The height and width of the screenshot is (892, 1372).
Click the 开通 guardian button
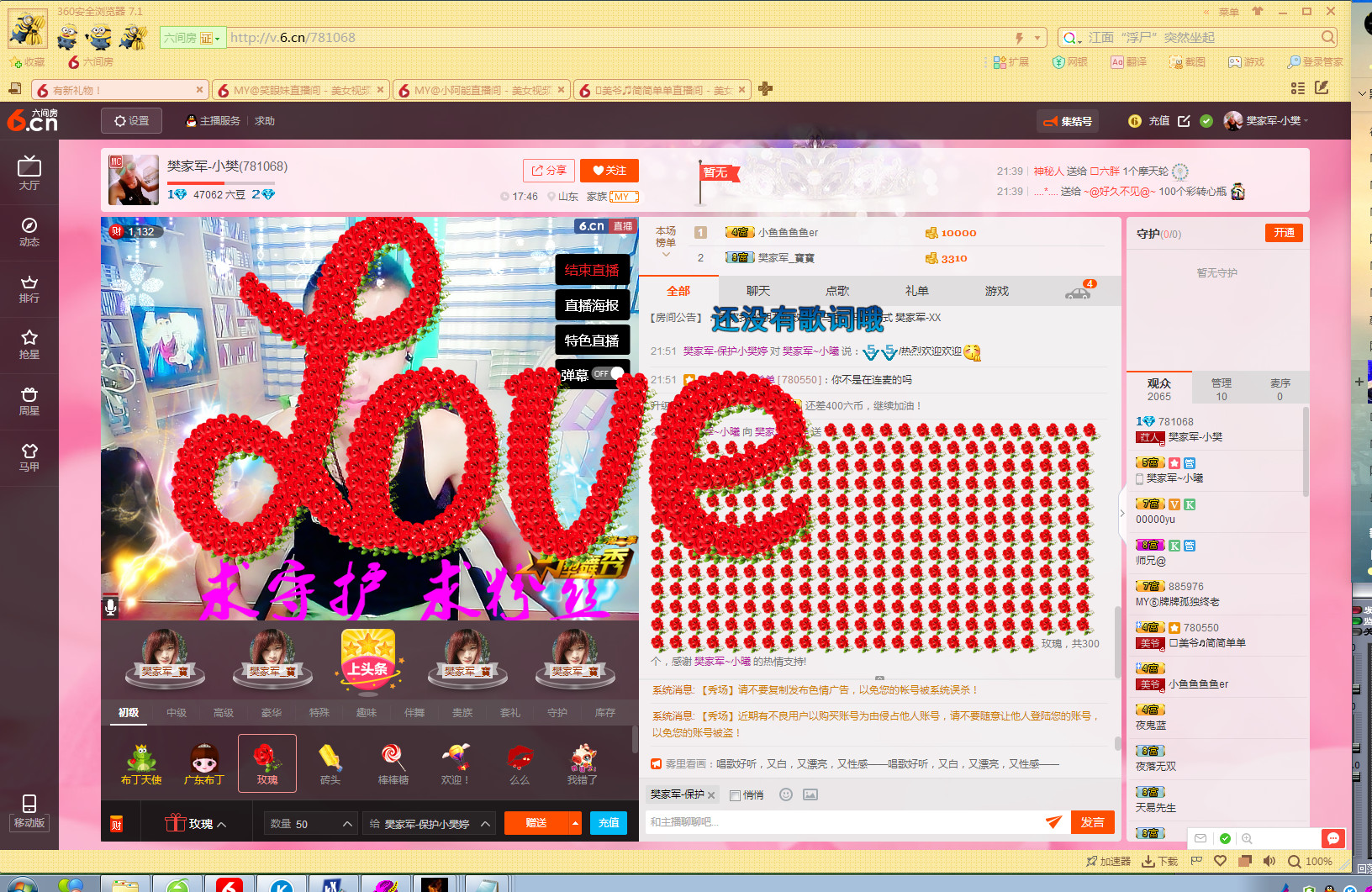[x=1284, y=233]
